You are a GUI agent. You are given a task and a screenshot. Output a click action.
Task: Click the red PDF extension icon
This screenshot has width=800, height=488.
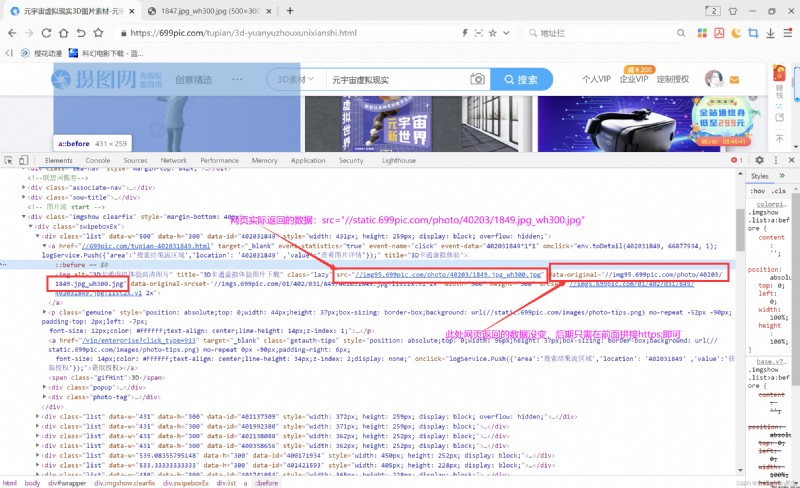(719, 33)
